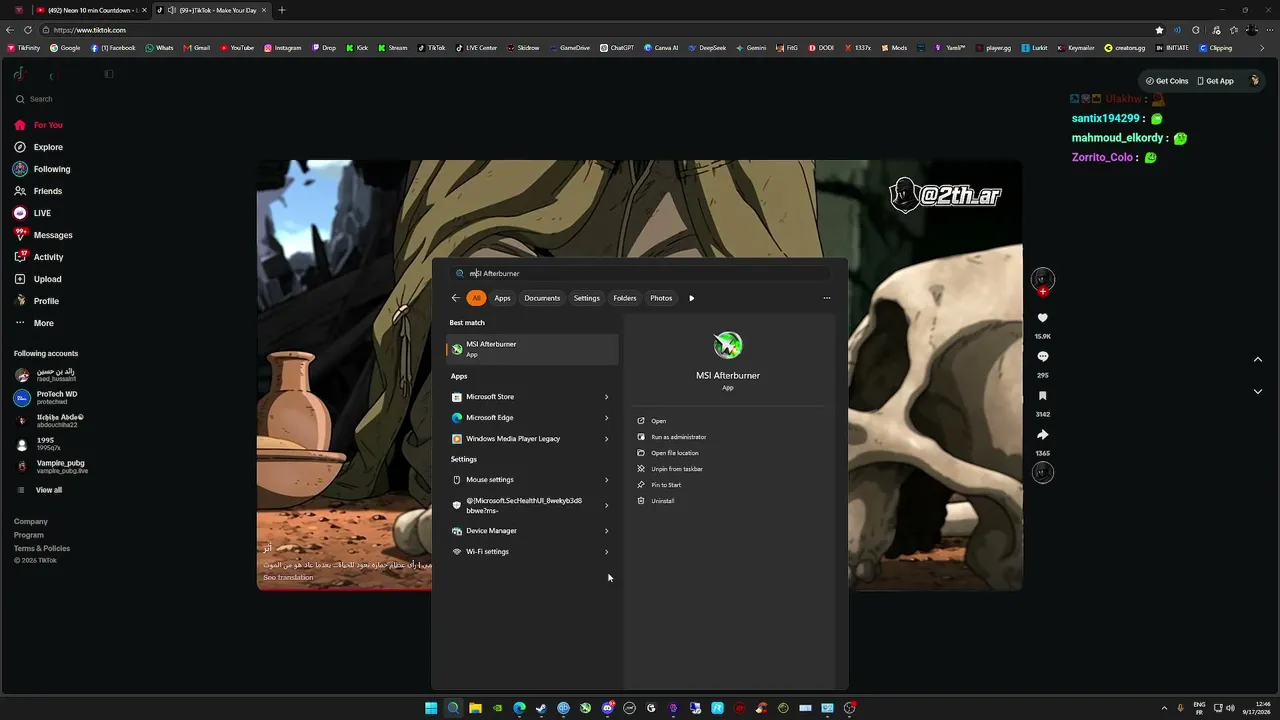Share the video using the arrow icon
The height and width of the screenshot is (720, 1280).
pos(1042,435)
